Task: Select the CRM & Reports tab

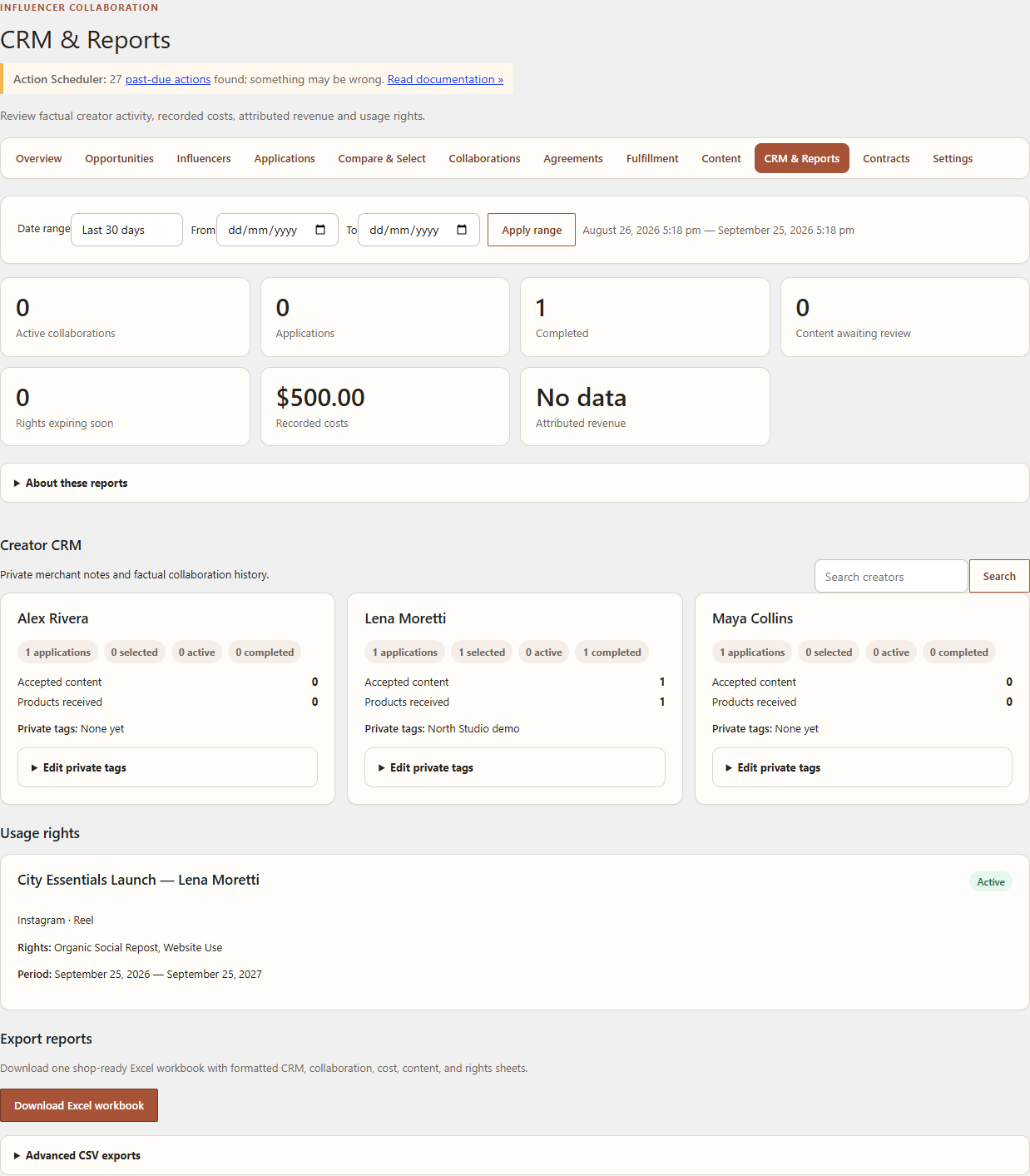Action: click(802, 158)
